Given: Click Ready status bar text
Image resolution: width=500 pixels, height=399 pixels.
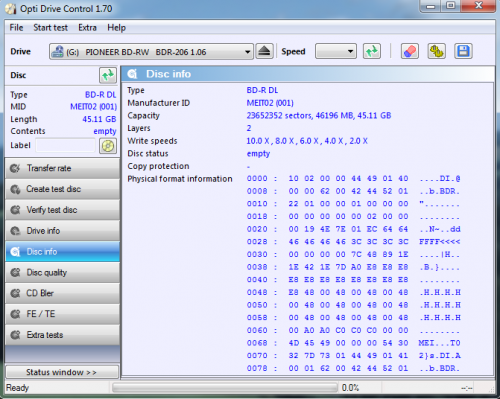Looking at the screenshot, I should 17,388.
